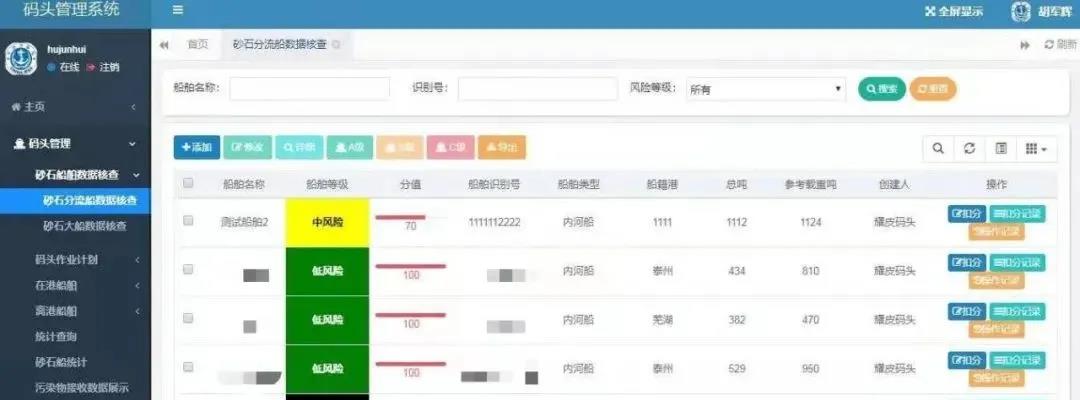Open the columns grid dropdown in table toolbar
The width and height of the screenshot is (1080, 400).
[x=1036, y=148]
